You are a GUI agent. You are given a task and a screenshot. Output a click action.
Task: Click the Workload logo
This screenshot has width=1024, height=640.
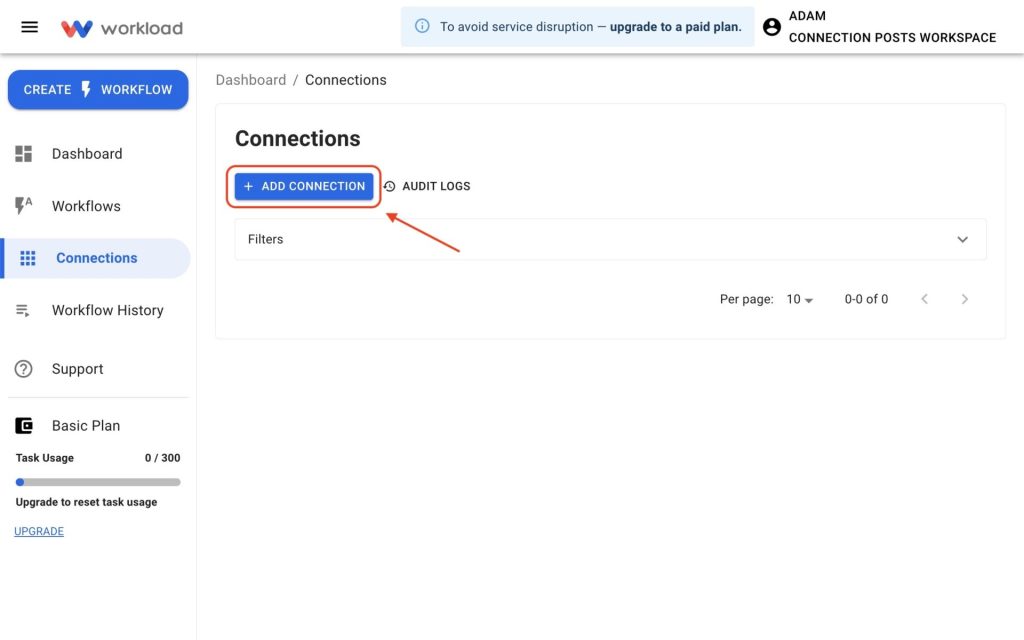(121, 28)
